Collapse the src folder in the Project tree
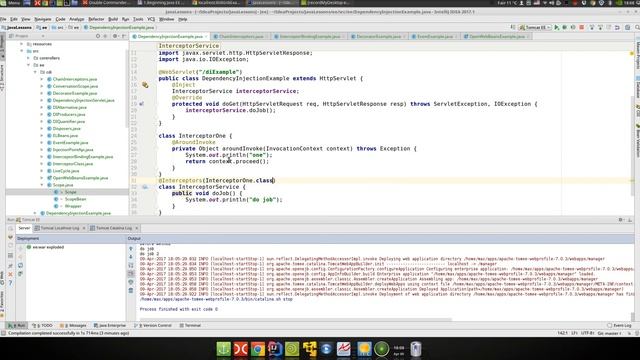Screen dimensions: 640x360 (22, 51)
